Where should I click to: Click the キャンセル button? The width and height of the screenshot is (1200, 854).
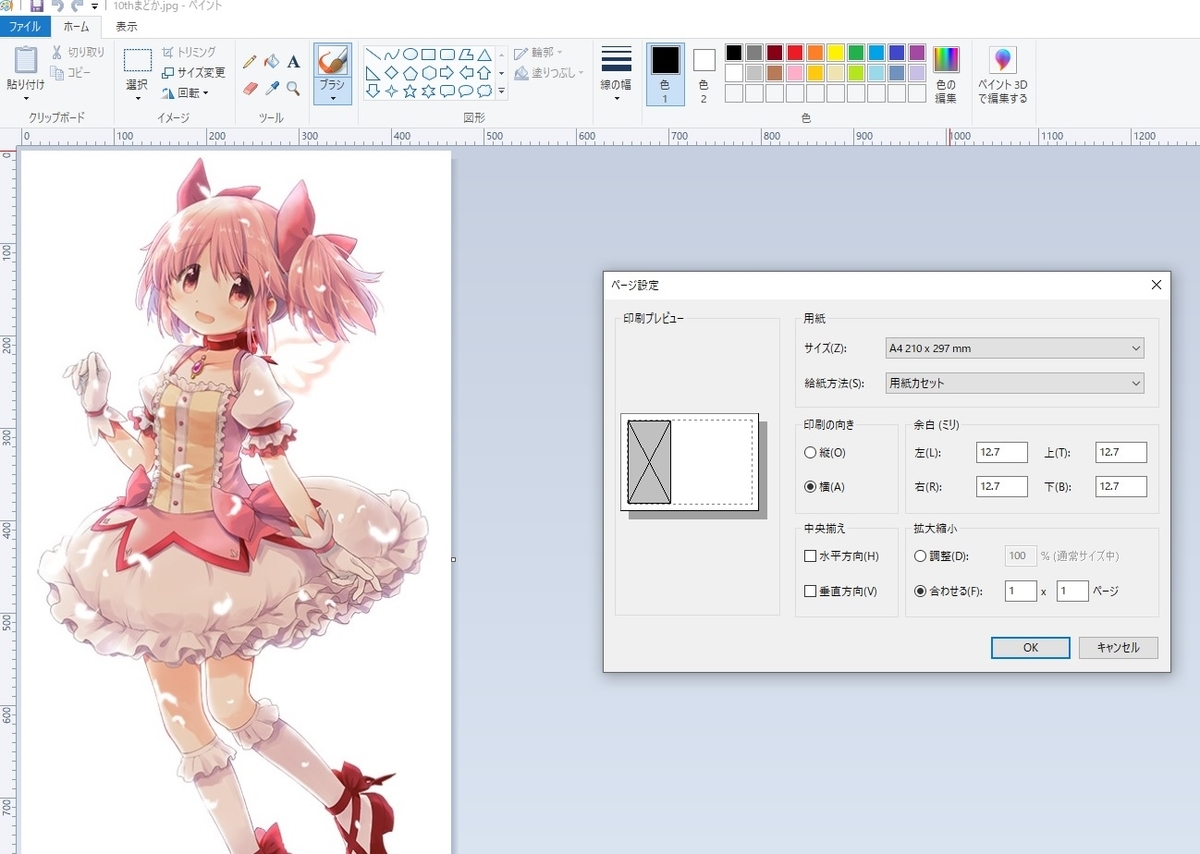tap(1118, 648)
